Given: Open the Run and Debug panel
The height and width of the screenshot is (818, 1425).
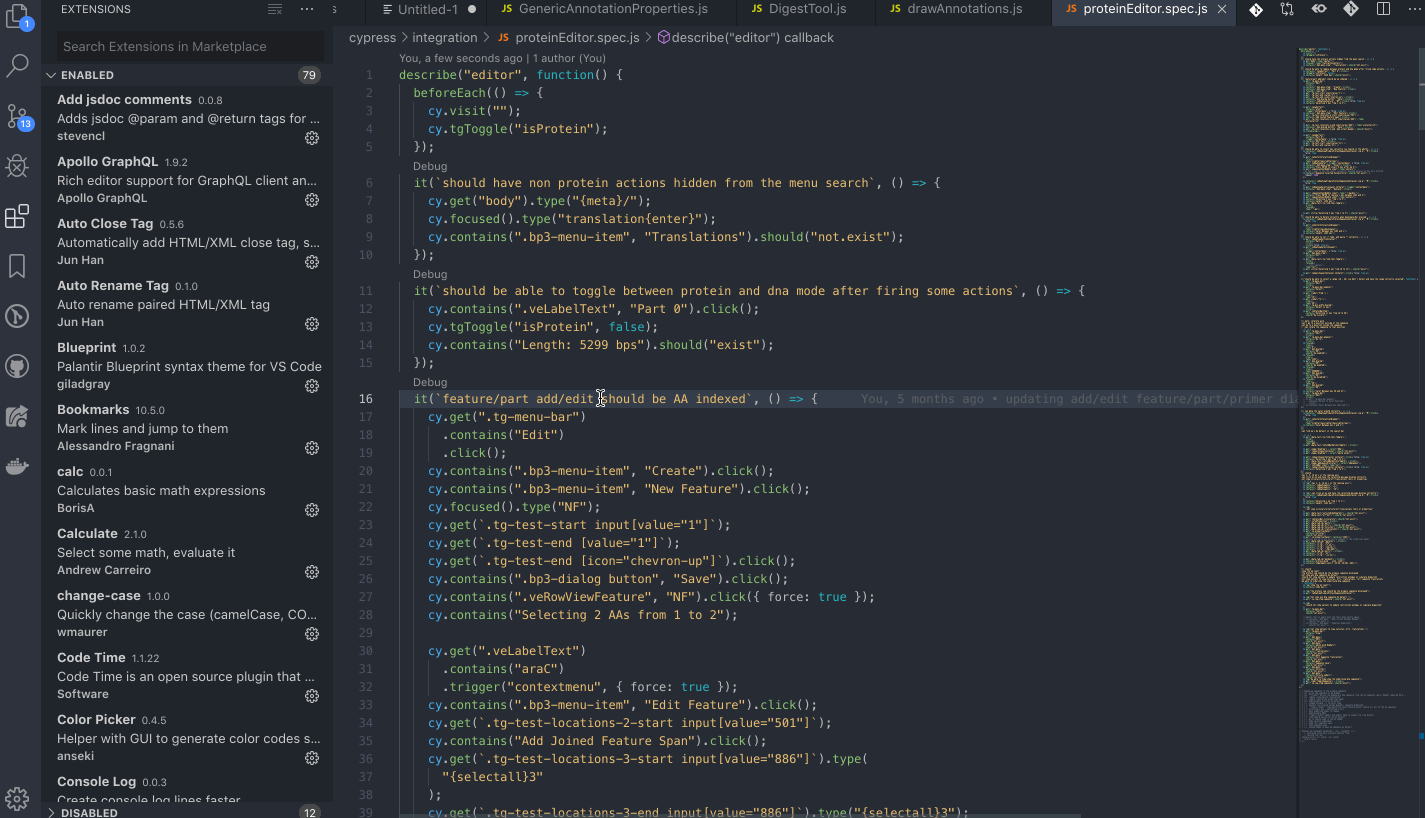Looking at the screenshot, I should (x=18, y=166).
